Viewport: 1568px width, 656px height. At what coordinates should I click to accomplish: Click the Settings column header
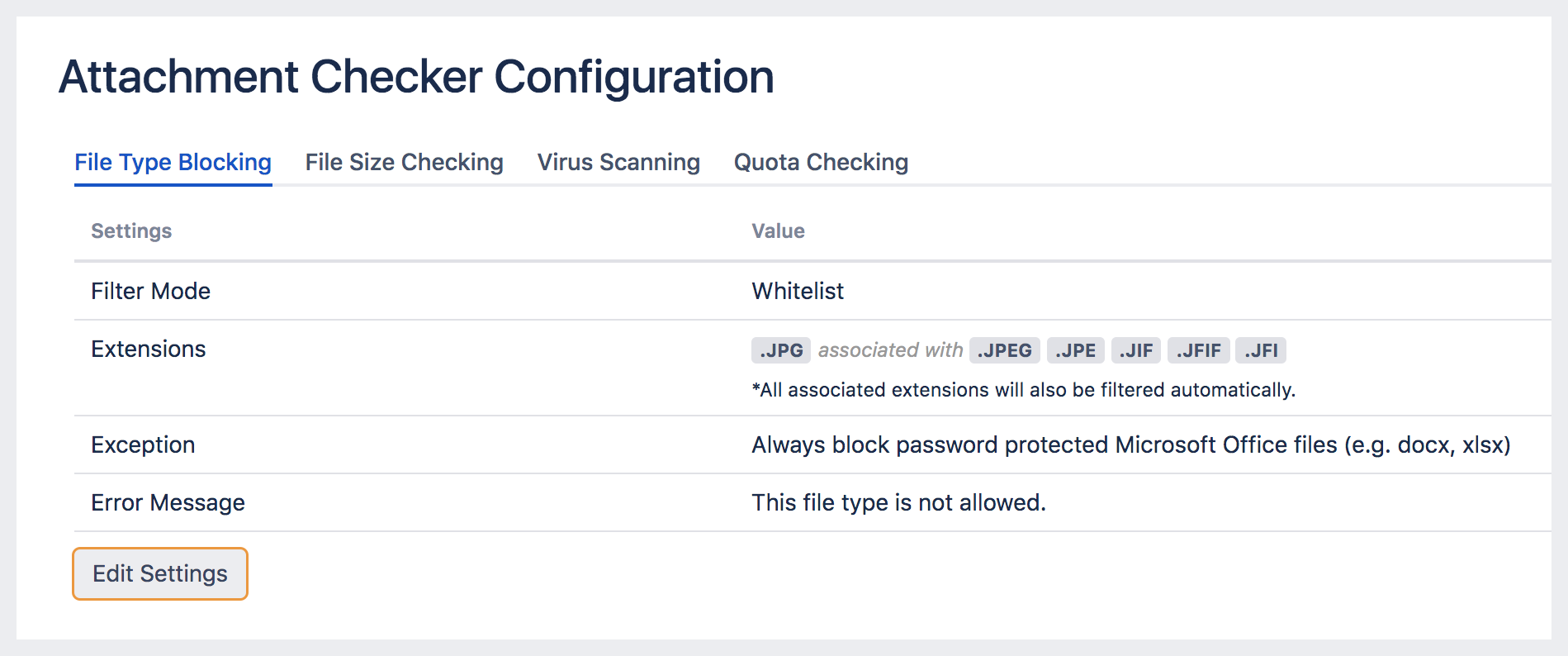point(131,231)
